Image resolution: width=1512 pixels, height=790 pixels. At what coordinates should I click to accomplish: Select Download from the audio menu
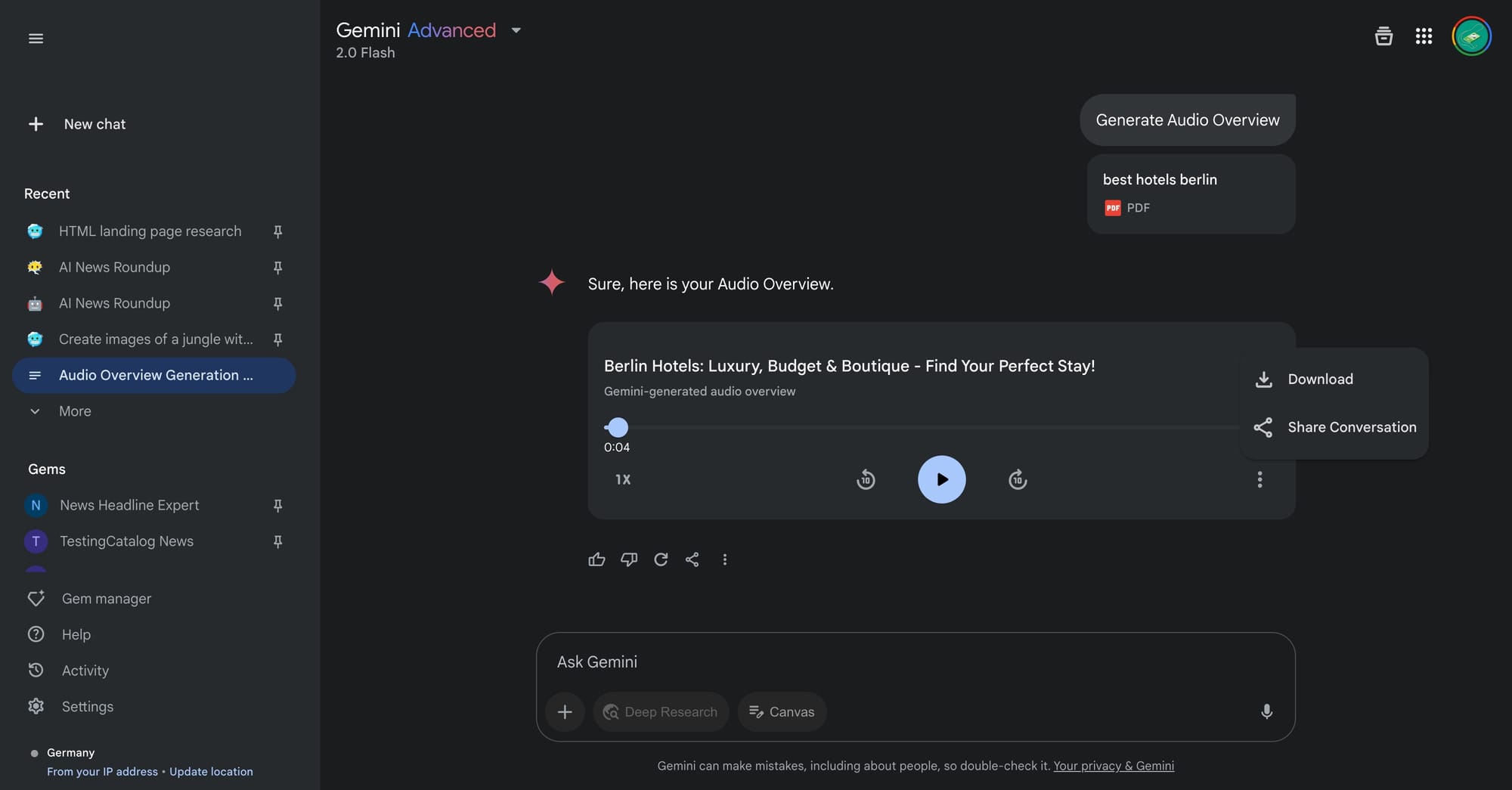pos(1320,380)
